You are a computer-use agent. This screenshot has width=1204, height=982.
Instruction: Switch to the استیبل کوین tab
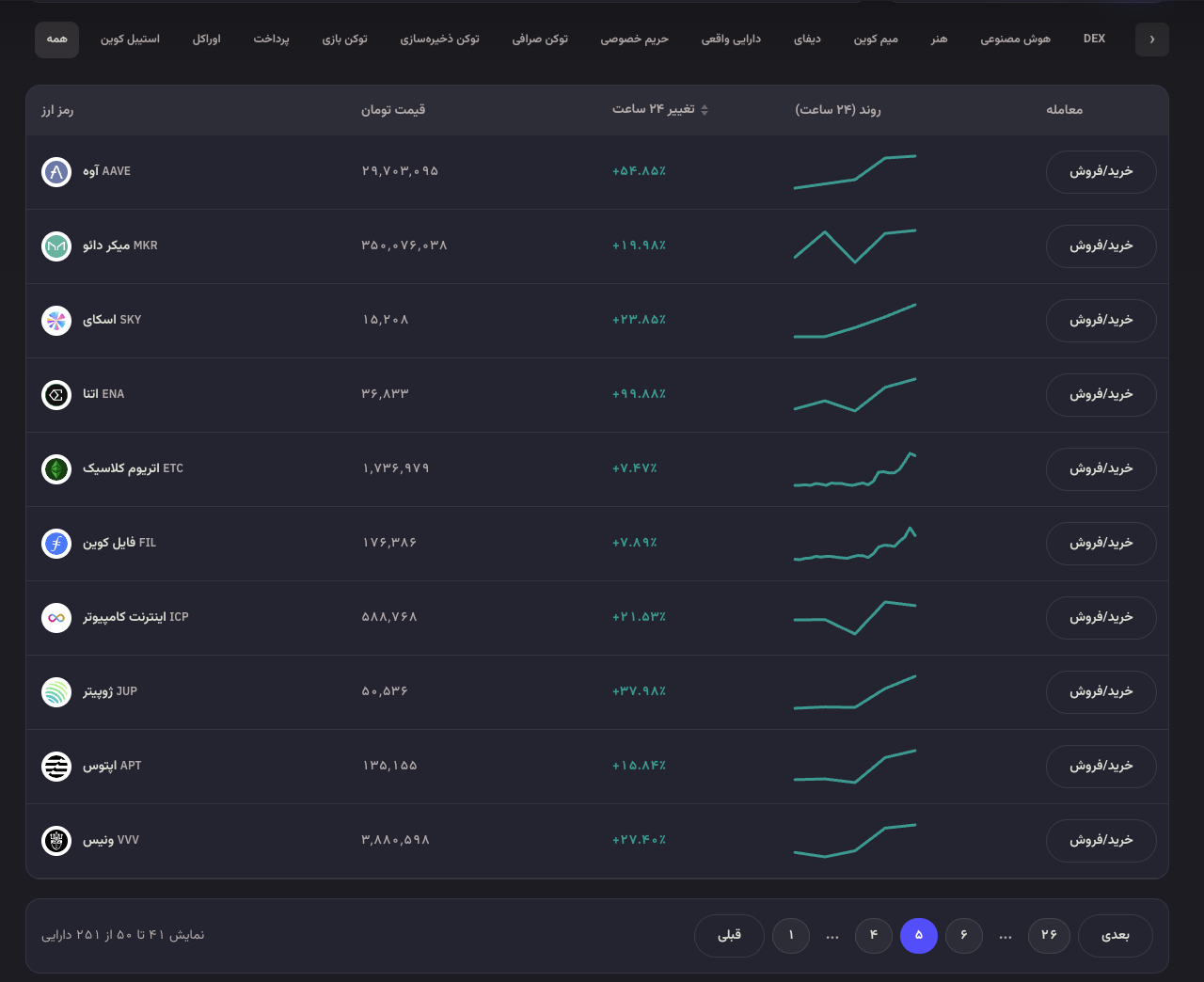click(x=131, y=40)
